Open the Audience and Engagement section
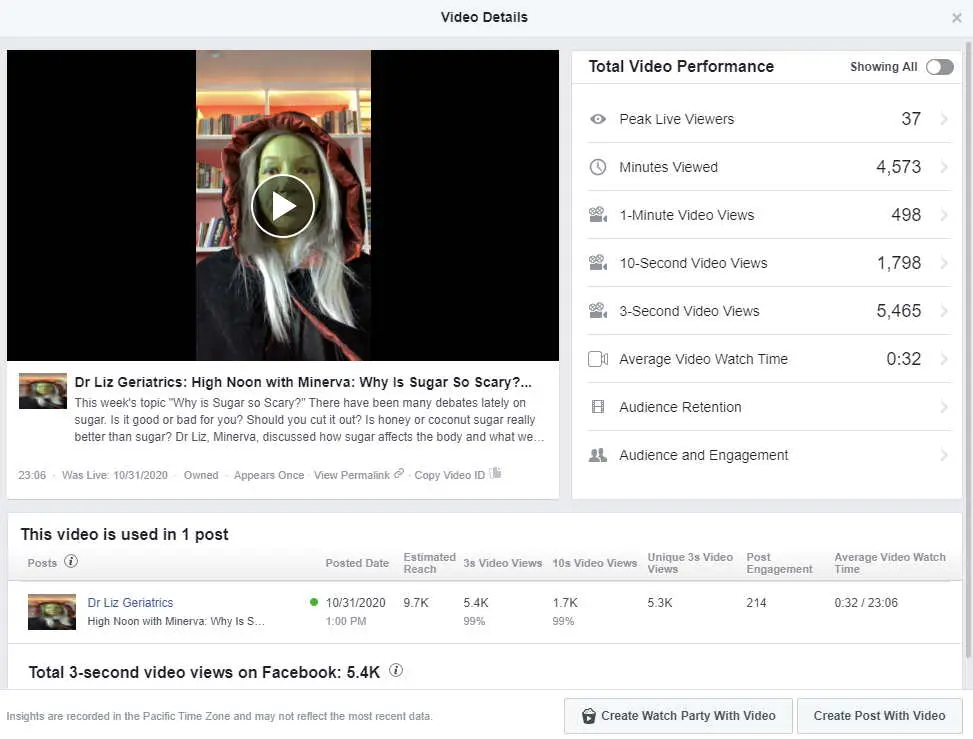The image size is (973, 739). coord(769,455)
